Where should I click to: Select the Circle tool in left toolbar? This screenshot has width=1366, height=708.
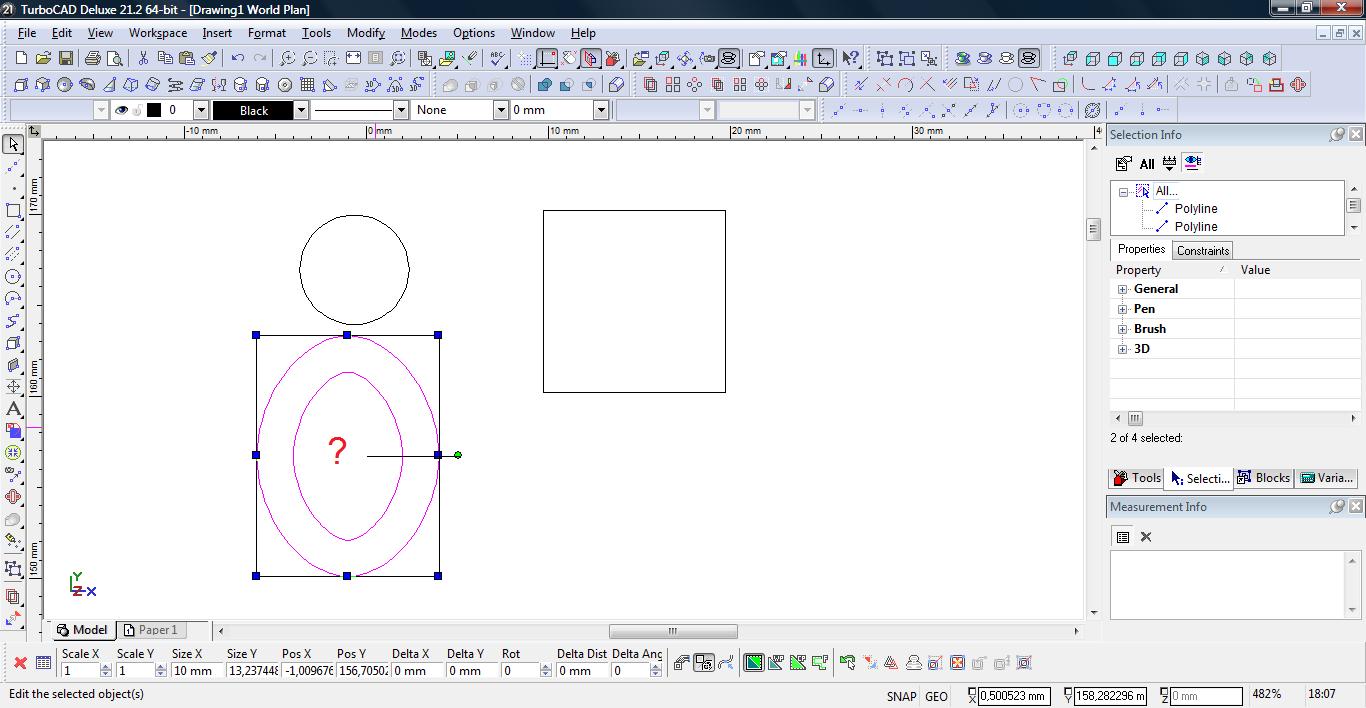pyautogui.click(x=13, y=277)
